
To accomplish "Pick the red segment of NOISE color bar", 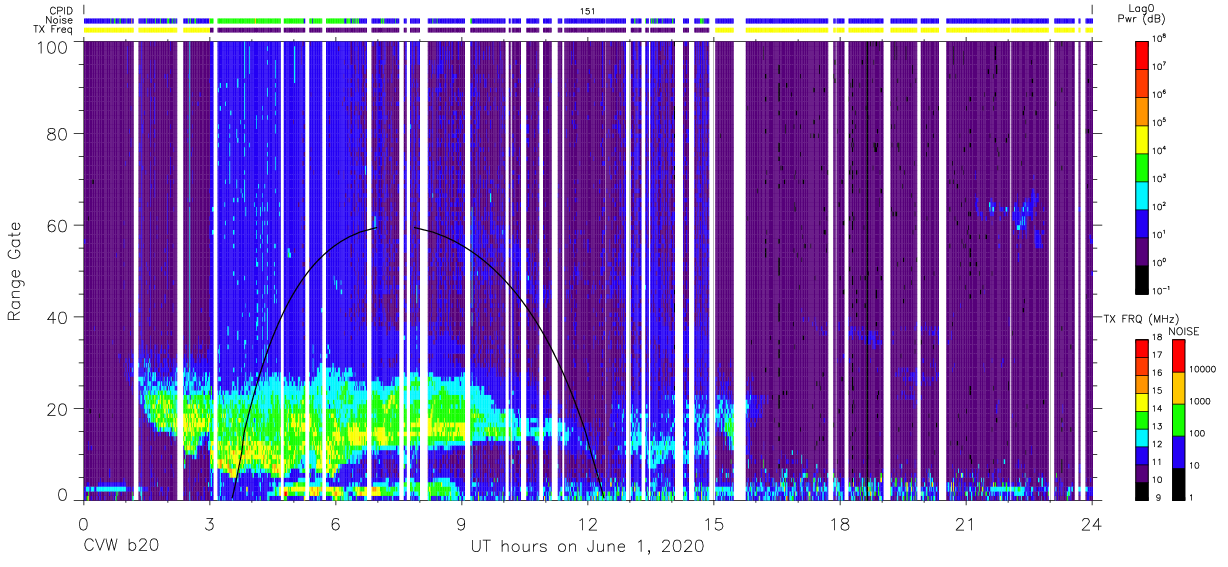I will click(x=1179, y=356).
